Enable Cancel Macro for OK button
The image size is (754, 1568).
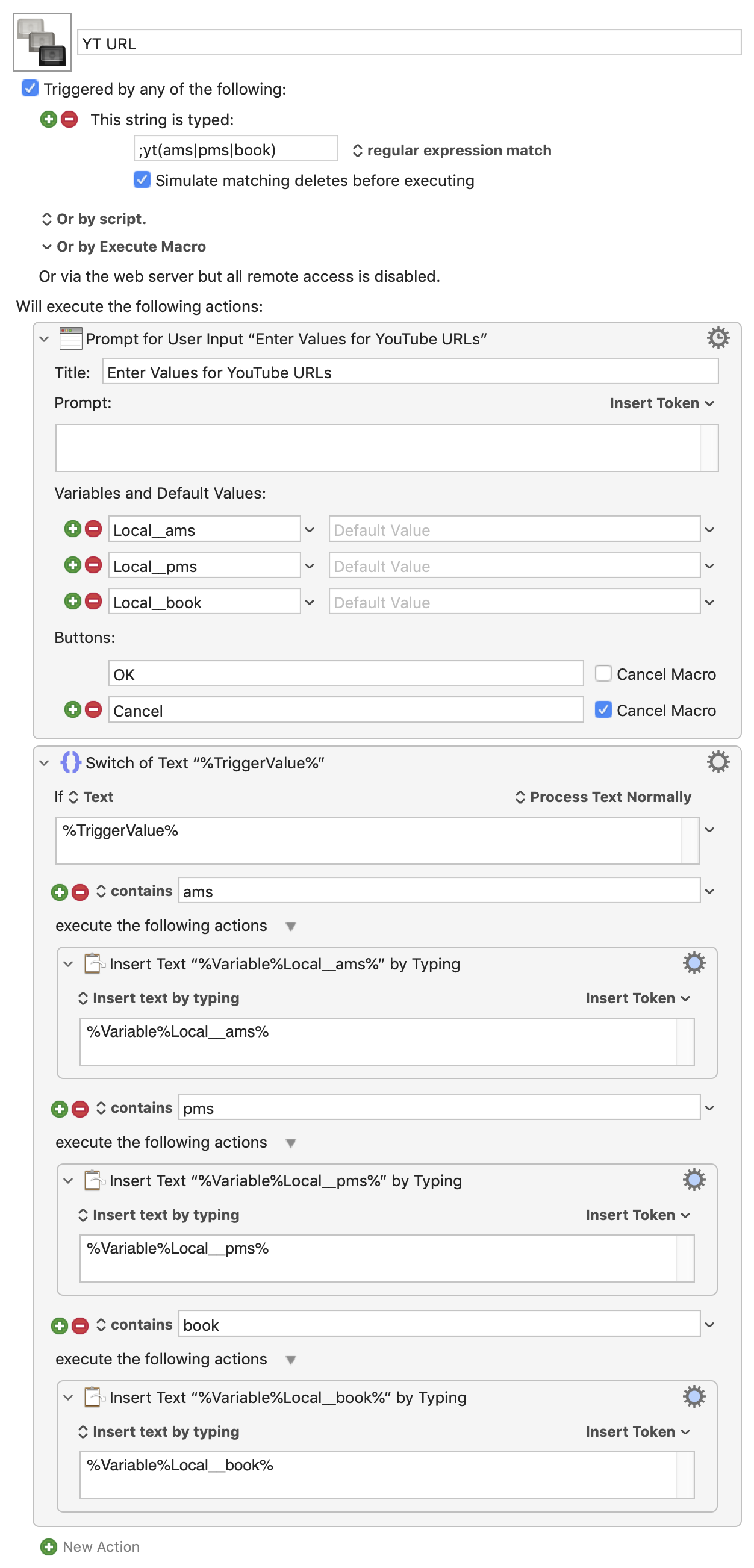[x=602, y=673]
